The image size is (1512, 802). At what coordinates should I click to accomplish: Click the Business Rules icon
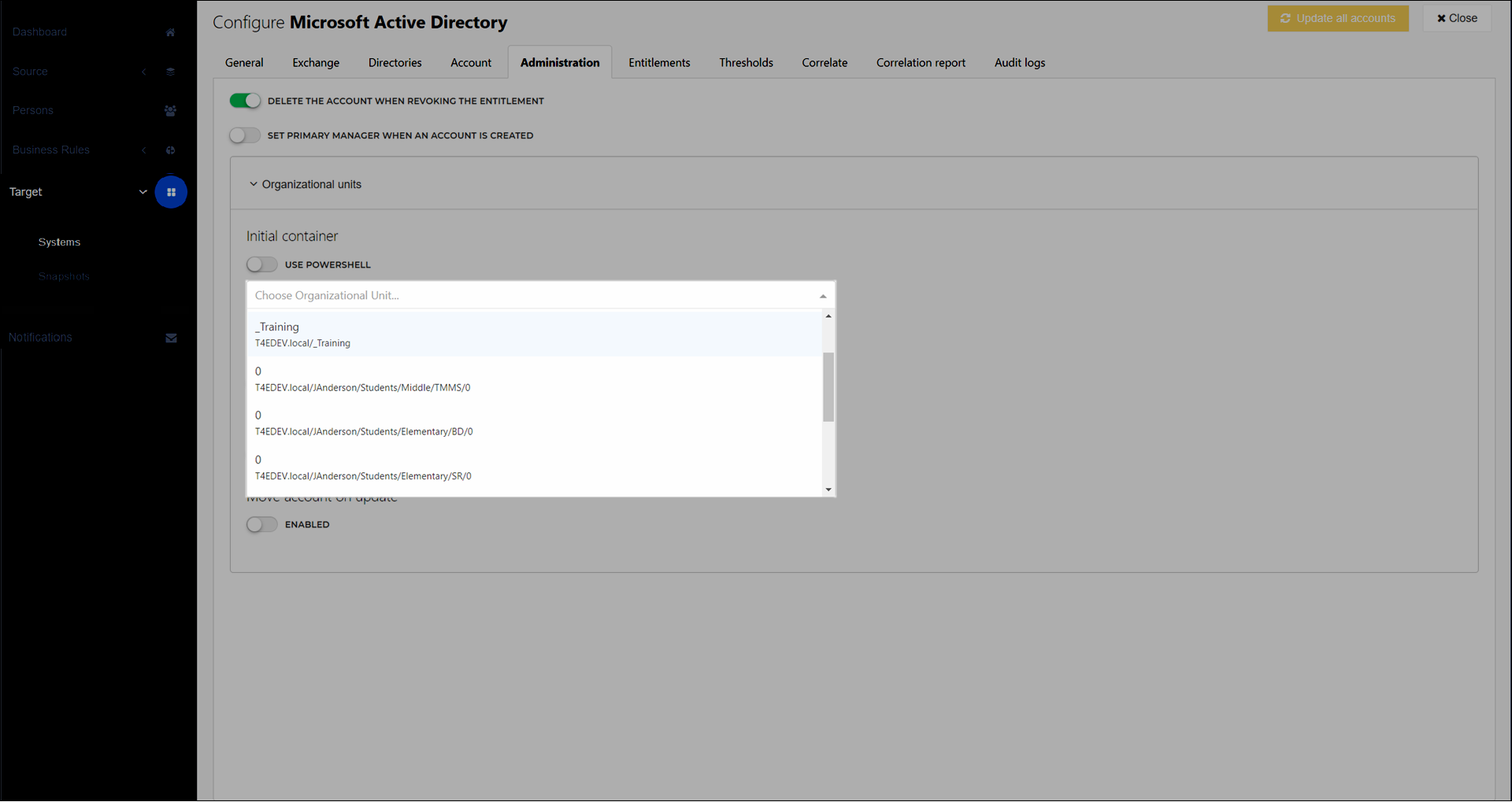(x=170, y=150)
